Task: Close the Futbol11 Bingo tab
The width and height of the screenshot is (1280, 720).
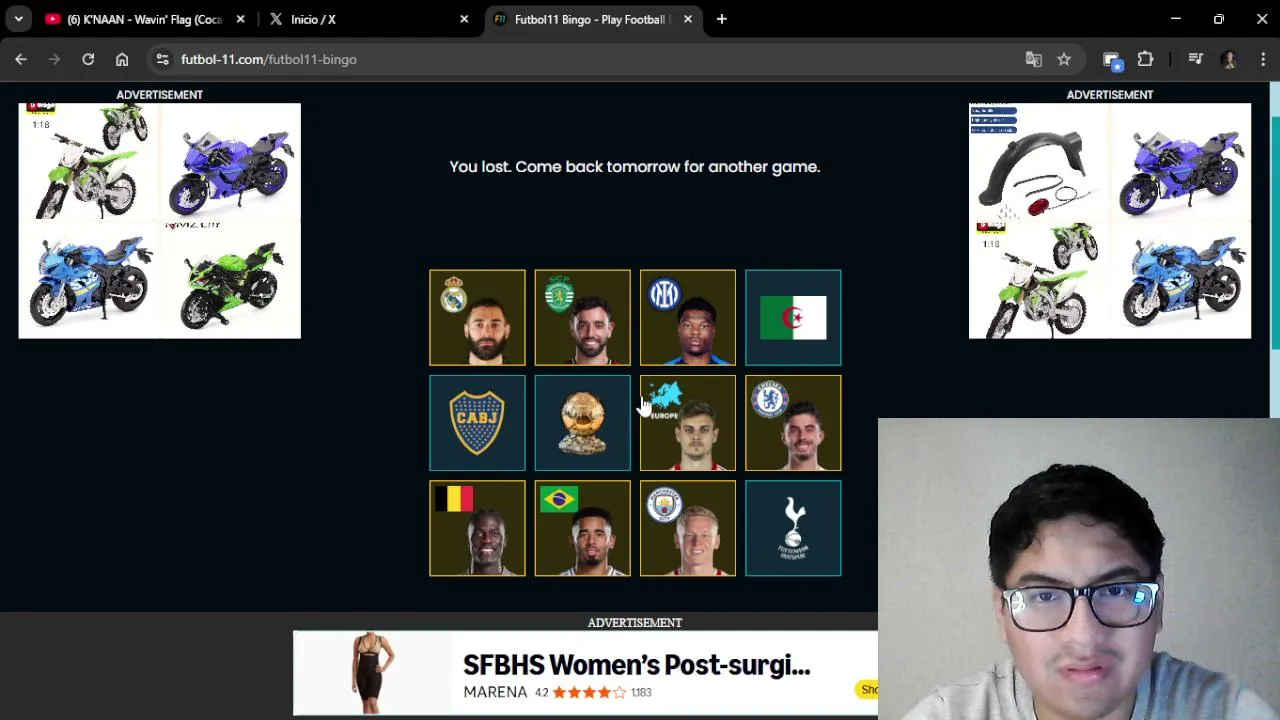Action: (x=688, y=19)
